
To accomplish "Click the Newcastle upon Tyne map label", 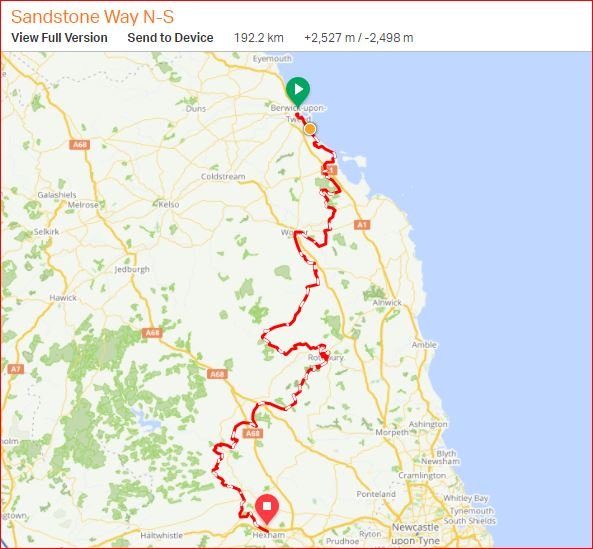I will click(x=416, y=533).
